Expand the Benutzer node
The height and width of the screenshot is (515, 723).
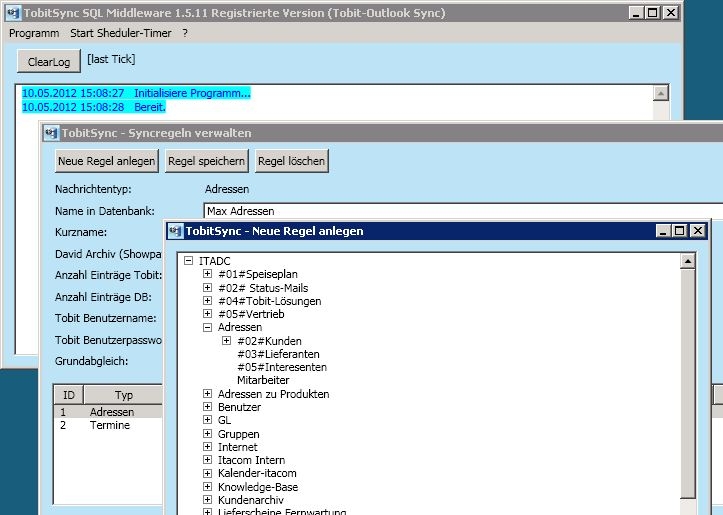point(207,407)
